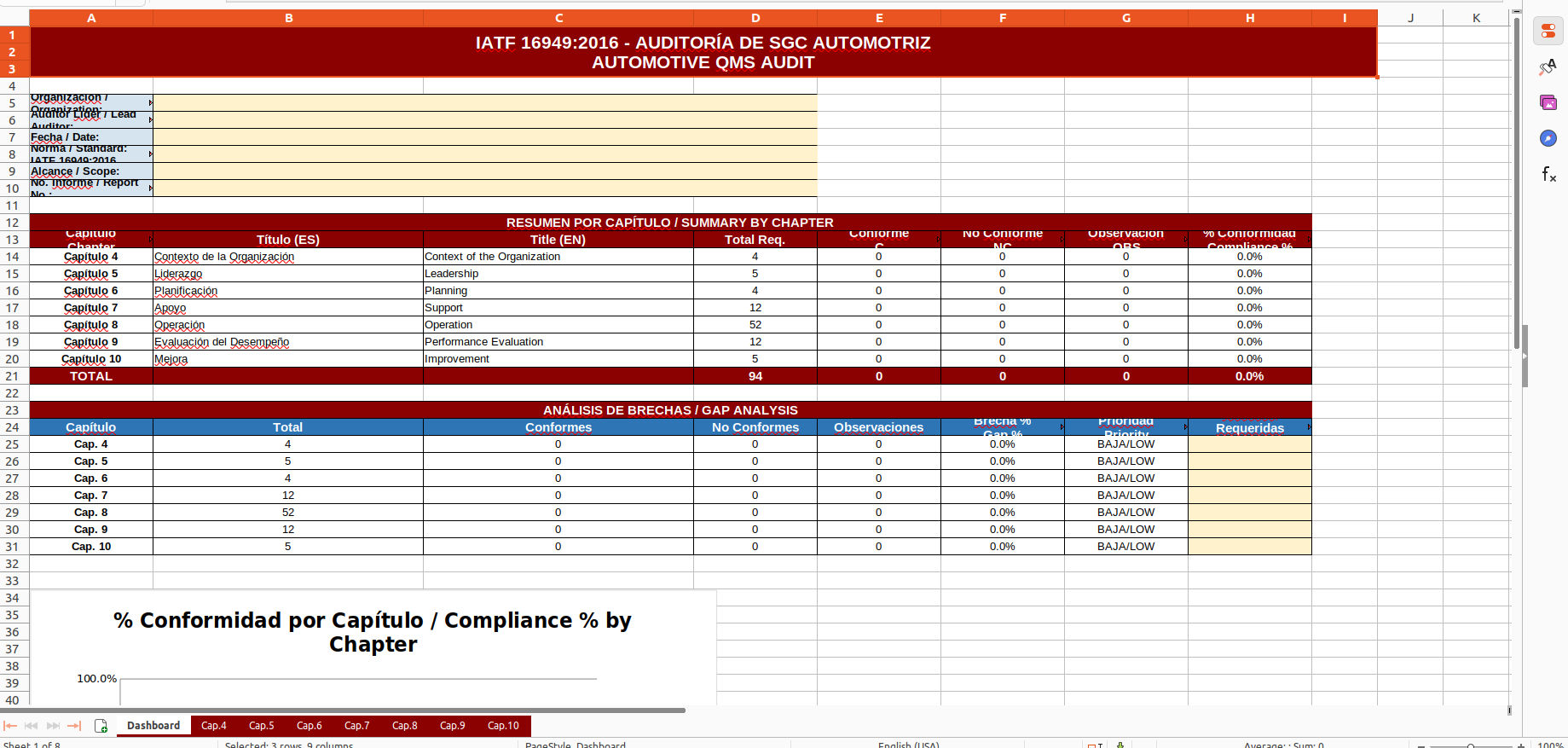Select the 'Total Req.' column heading
Image resolution: width=1568 pixels, height=748 pixels.
pos(755,240)
